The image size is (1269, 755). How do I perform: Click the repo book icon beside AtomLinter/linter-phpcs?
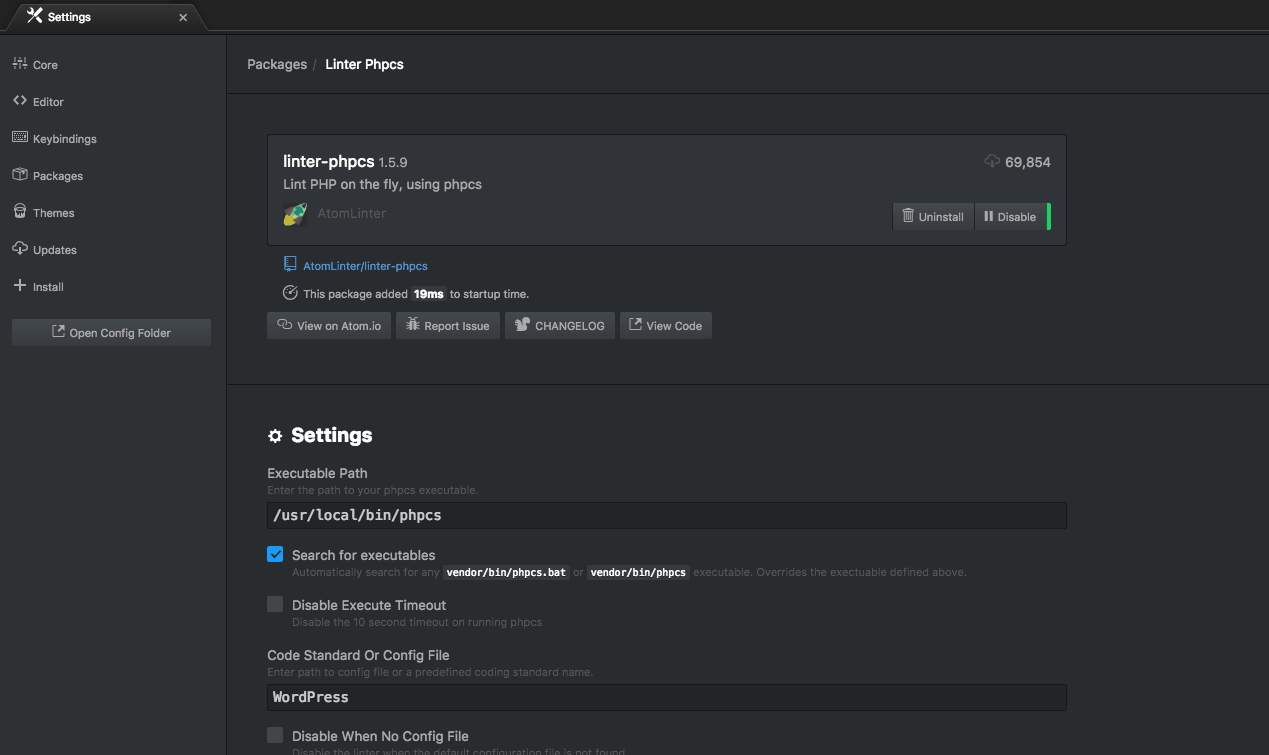point(290,265)
